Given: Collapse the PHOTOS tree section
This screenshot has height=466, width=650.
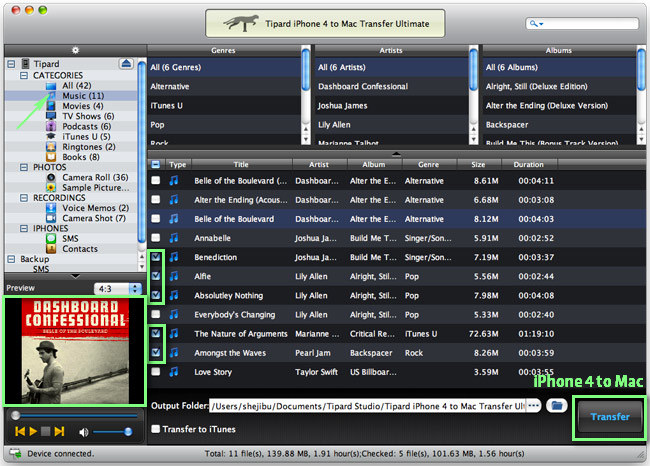Looking at the screenshot, I should click(x=24, y=167).
